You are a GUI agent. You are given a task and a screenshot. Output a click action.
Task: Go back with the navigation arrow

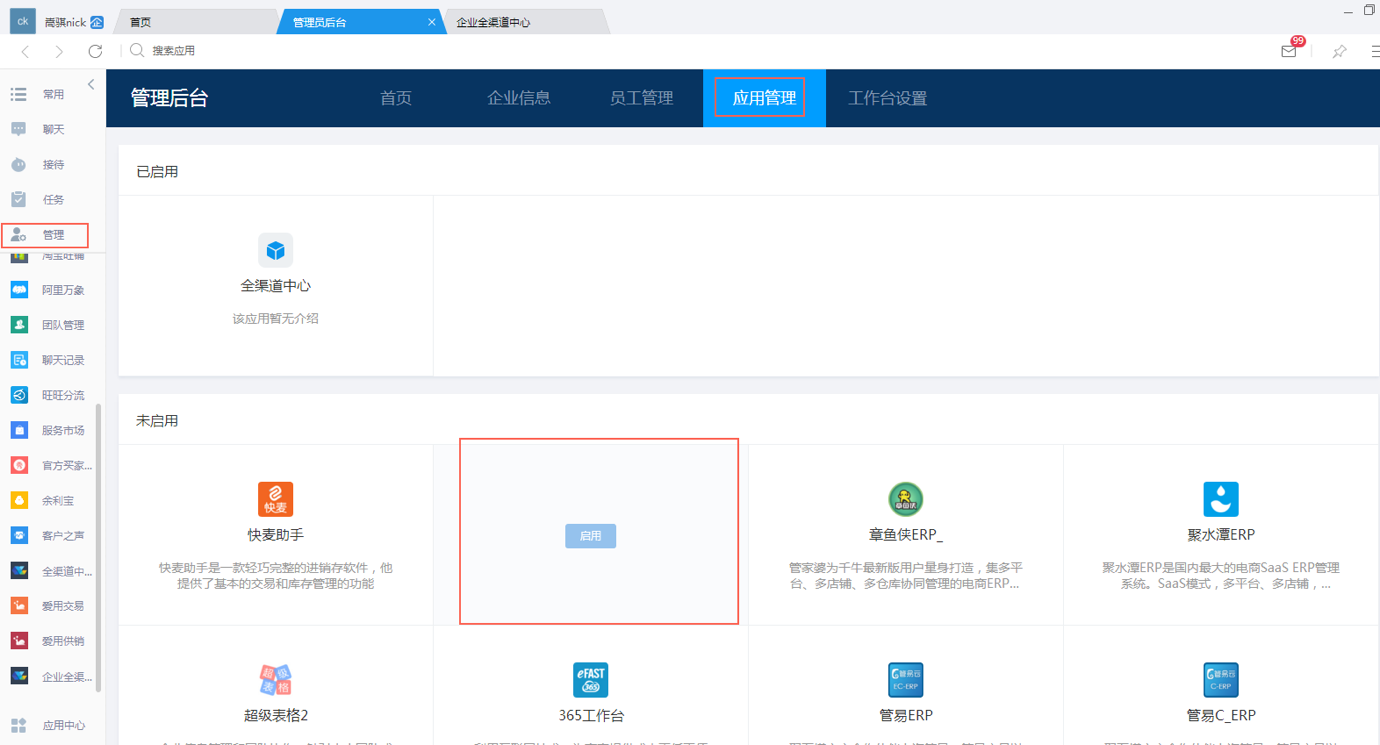point(26,51)
